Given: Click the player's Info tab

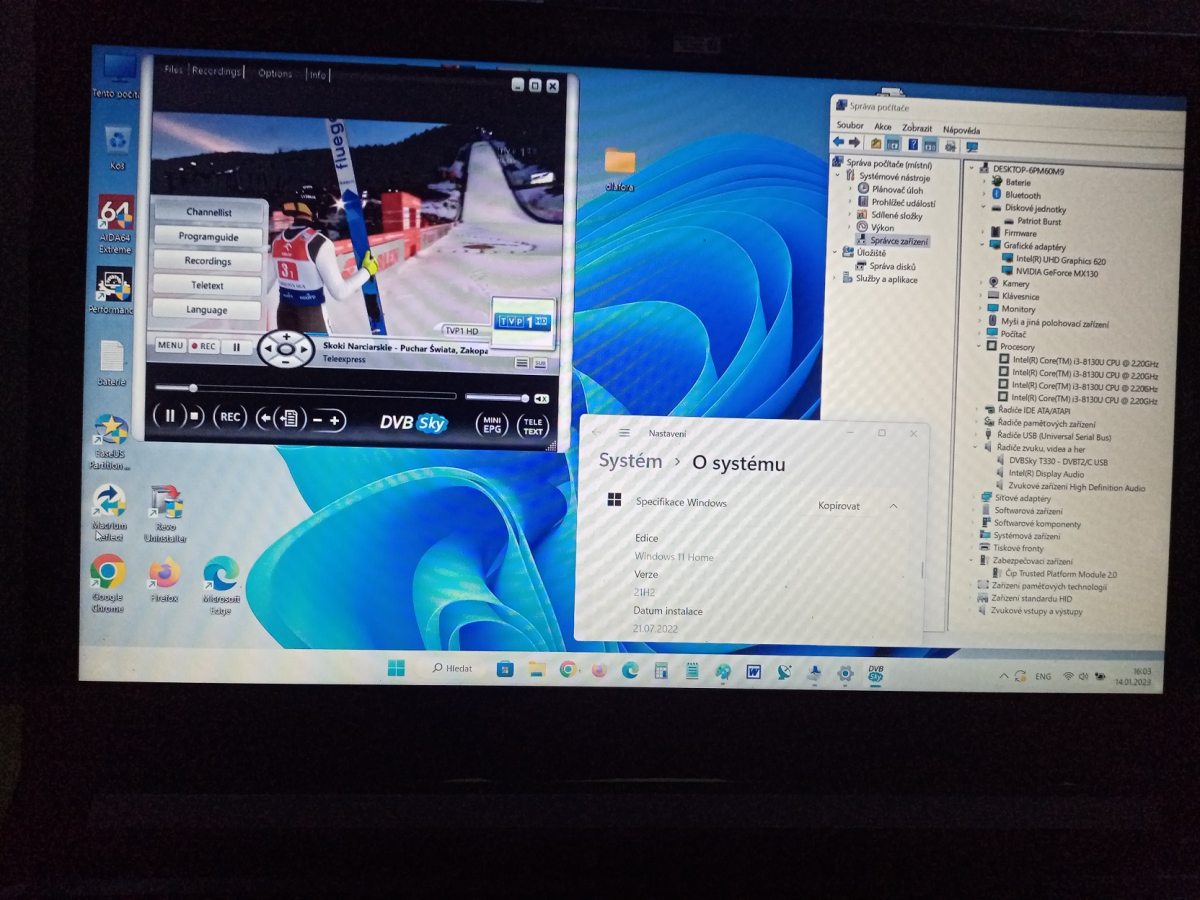Looking at the screenshot, I should (x=317, y=74).
